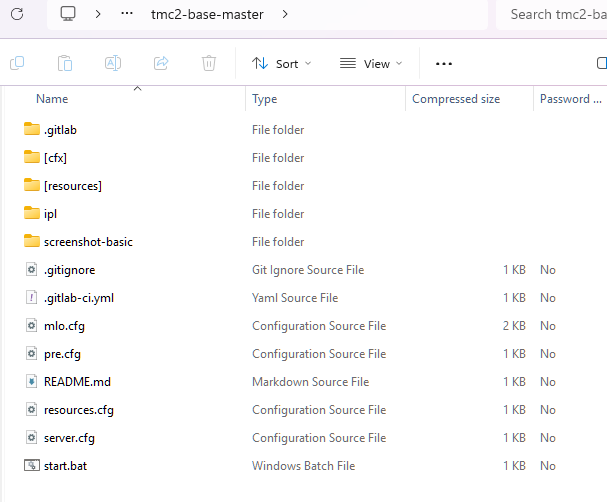
Task: Click the Paste clipboard icon
Action: click(65, 63)
